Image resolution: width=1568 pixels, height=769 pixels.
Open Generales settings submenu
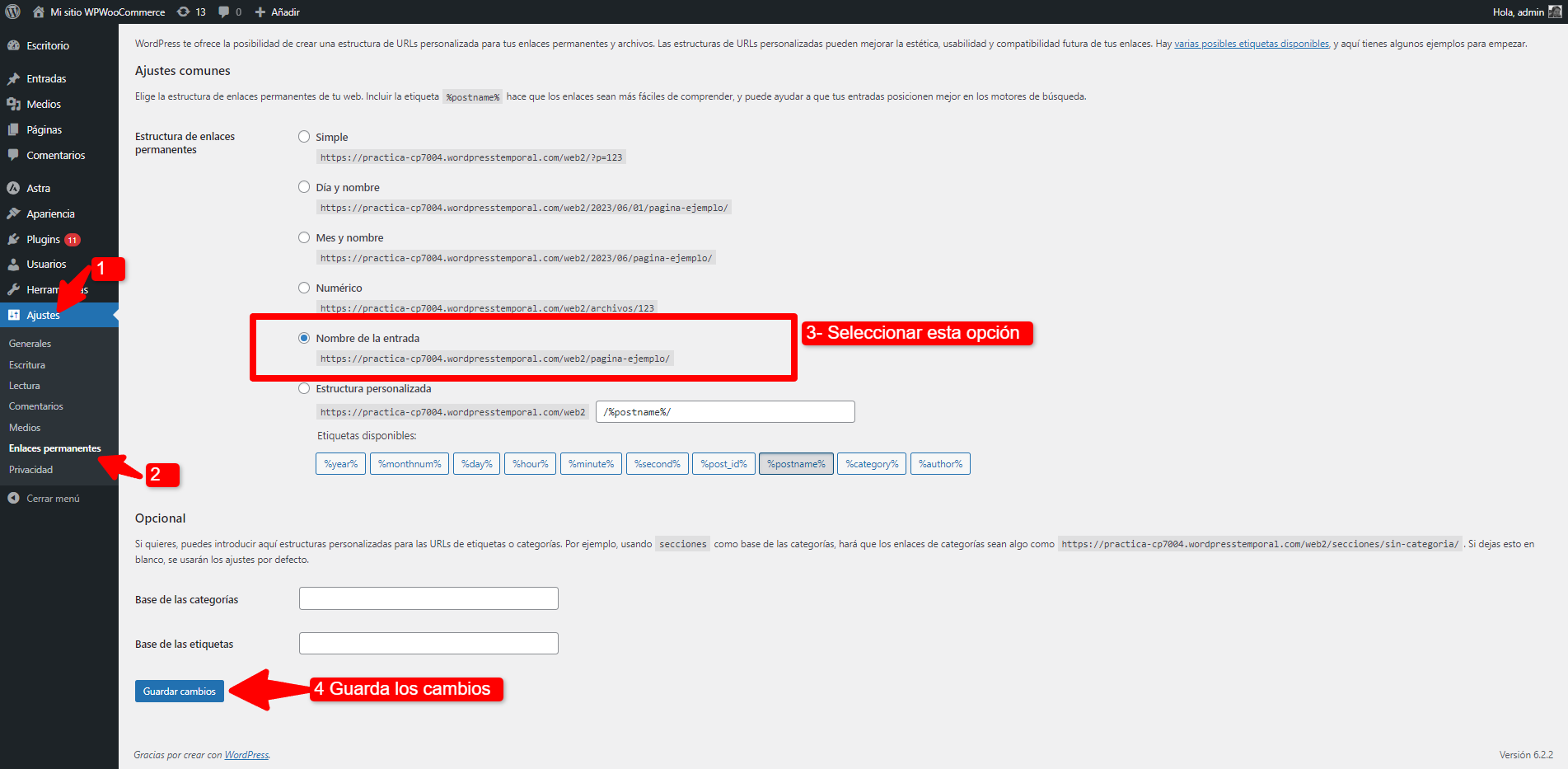coord(30,344)
